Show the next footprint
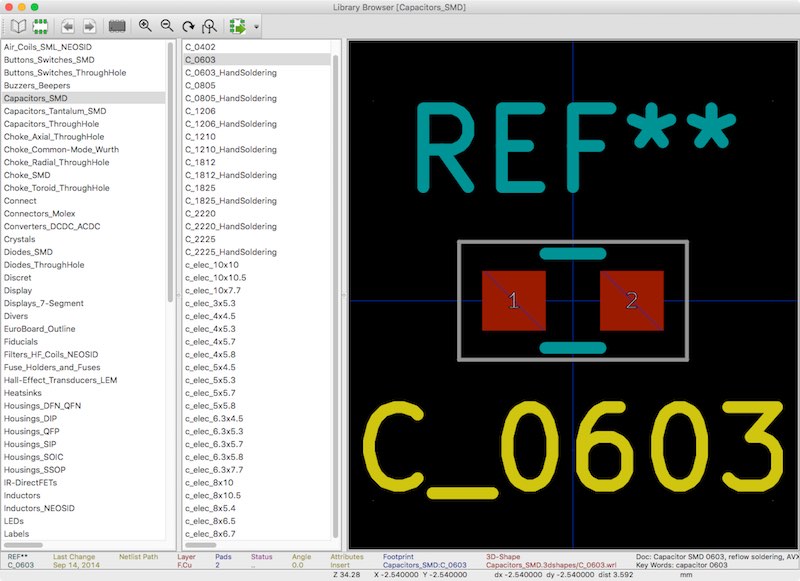This screenshot has height=581, width=800. coord(89,26)
